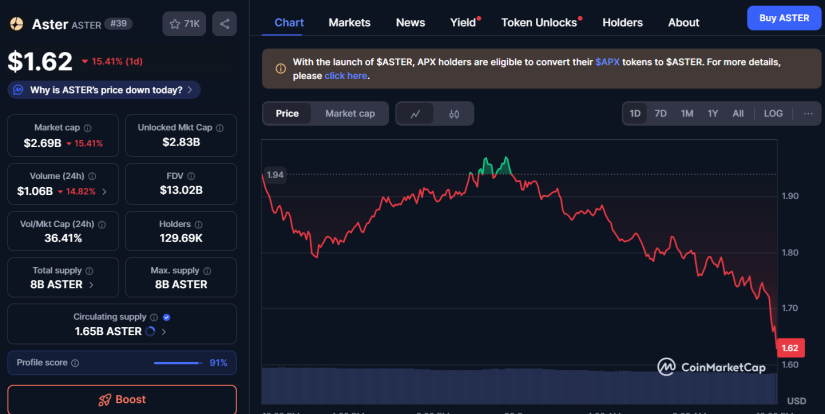Follow the $APX link in banner
The width and height of the screenshot is (825, 414).
607,62
